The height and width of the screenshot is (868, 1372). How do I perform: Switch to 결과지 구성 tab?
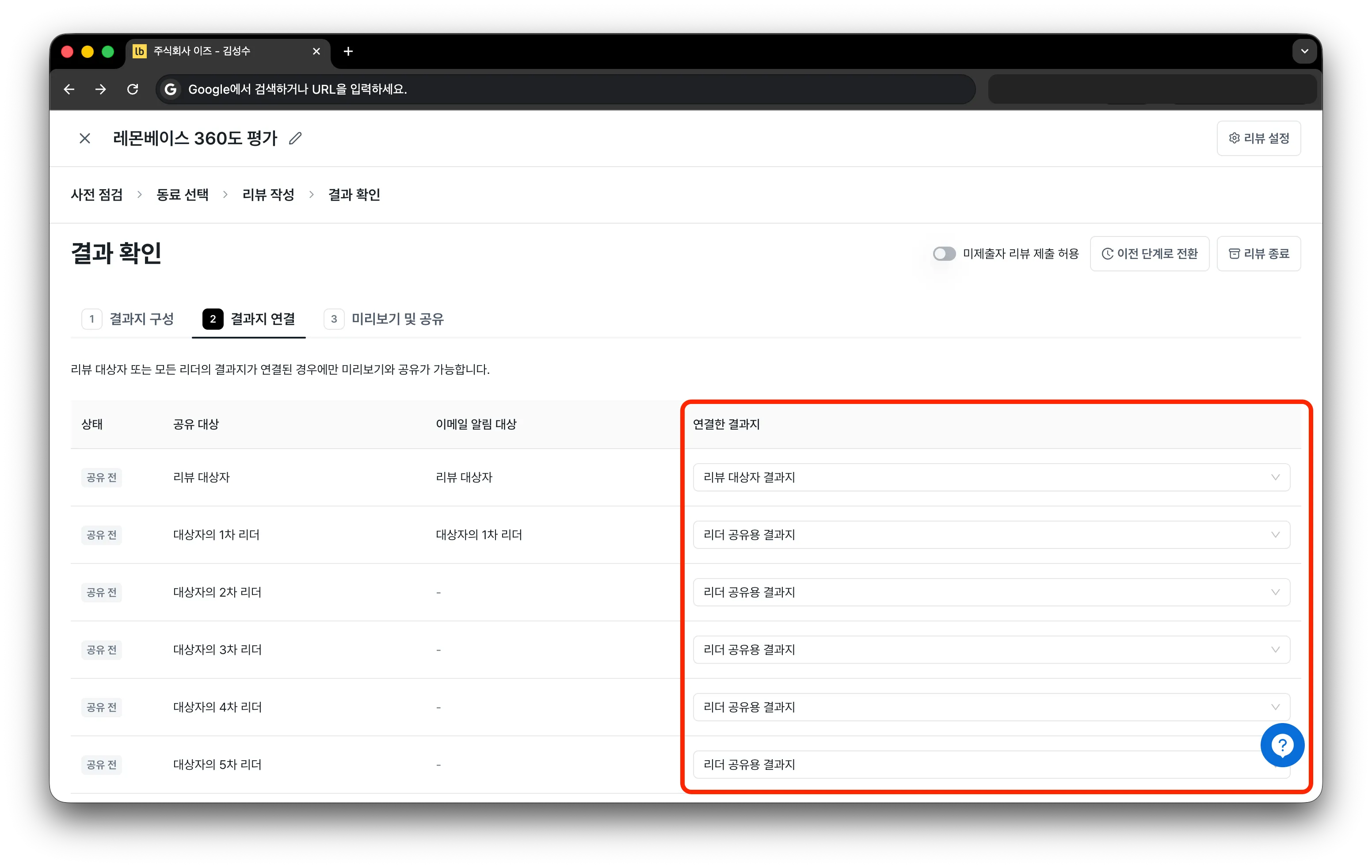pos(128,319)
